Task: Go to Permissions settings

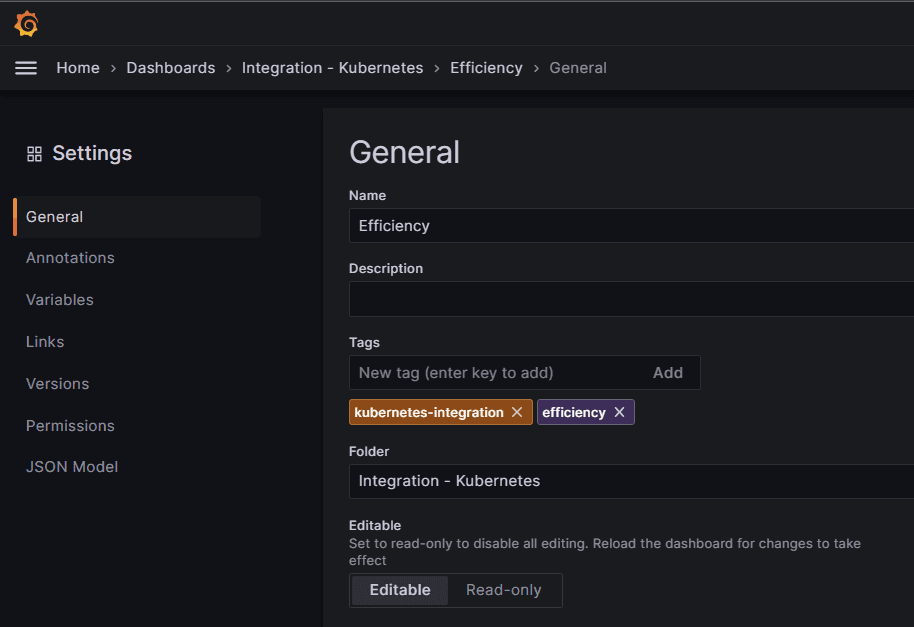Action: coord(70,425)
